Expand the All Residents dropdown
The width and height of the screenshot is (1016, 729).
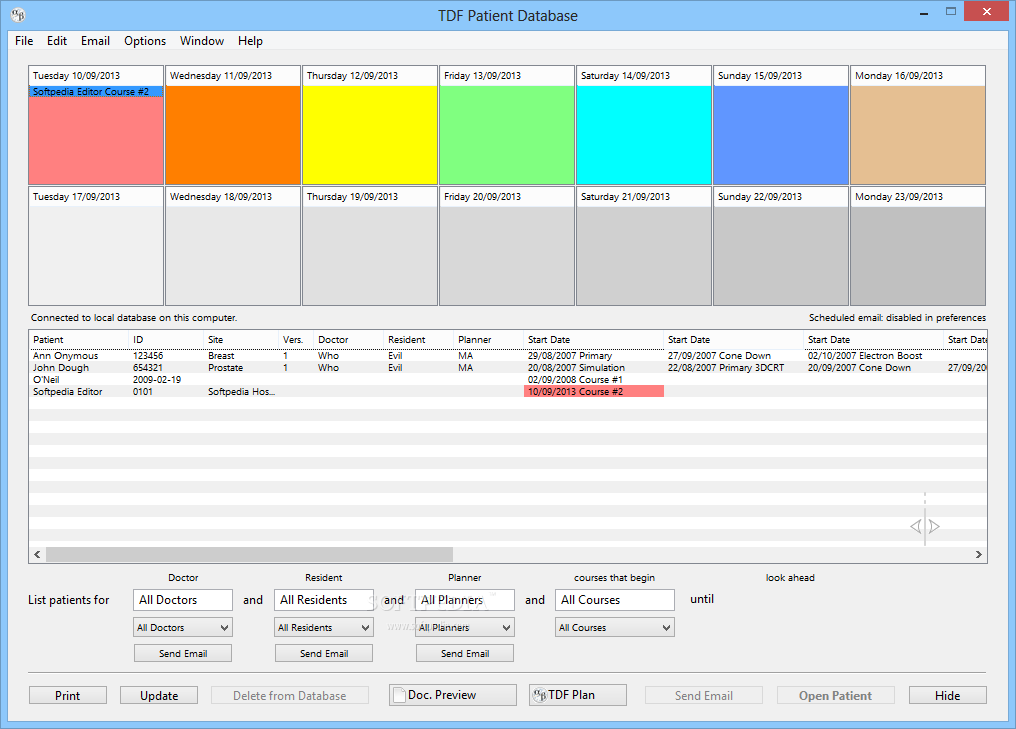[323, 627]
